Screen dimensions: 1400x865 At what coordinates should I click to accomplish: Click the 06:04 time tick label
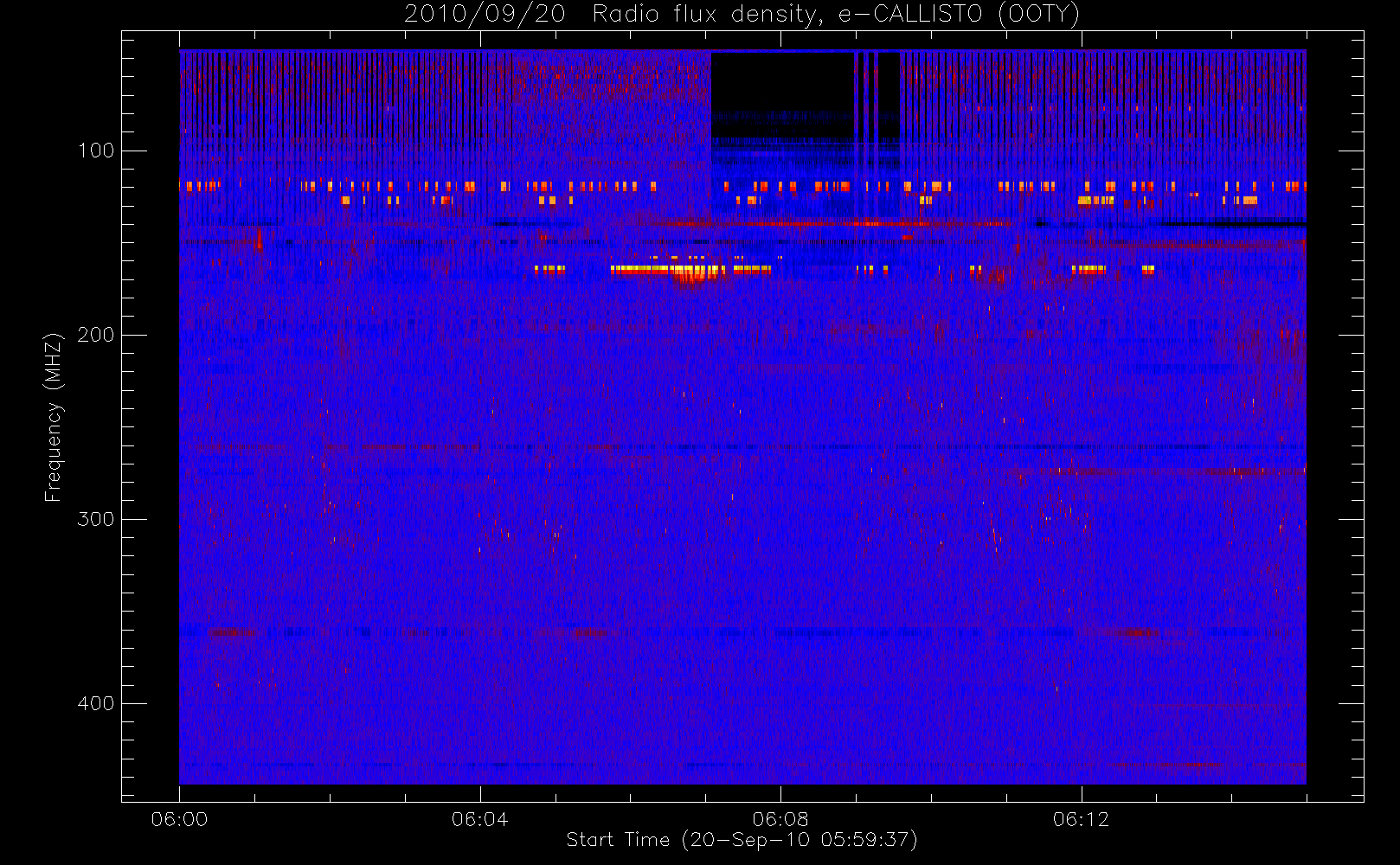pyautogui.click(x=480, y=819)
